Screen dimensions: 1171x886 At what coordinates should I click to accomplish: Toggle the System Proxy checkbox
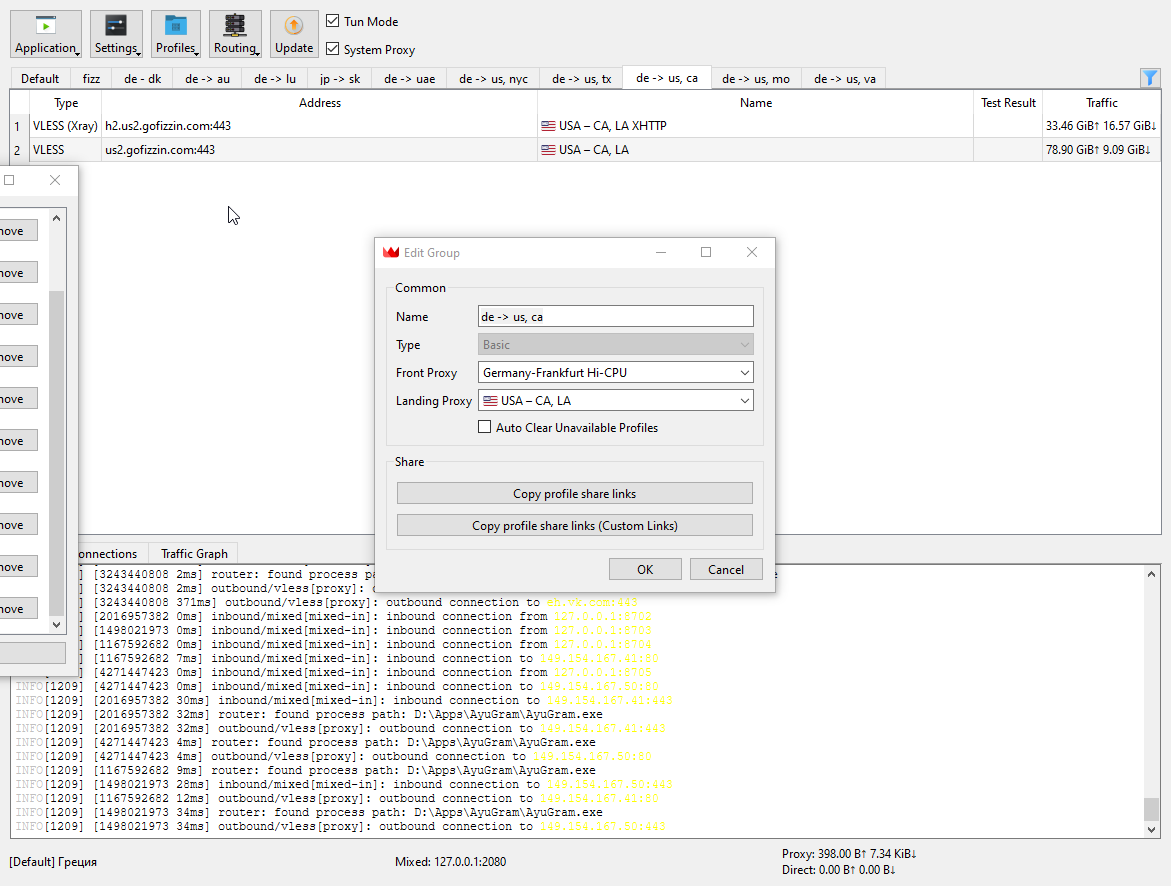pyautogui.click(x=332, y=49)
